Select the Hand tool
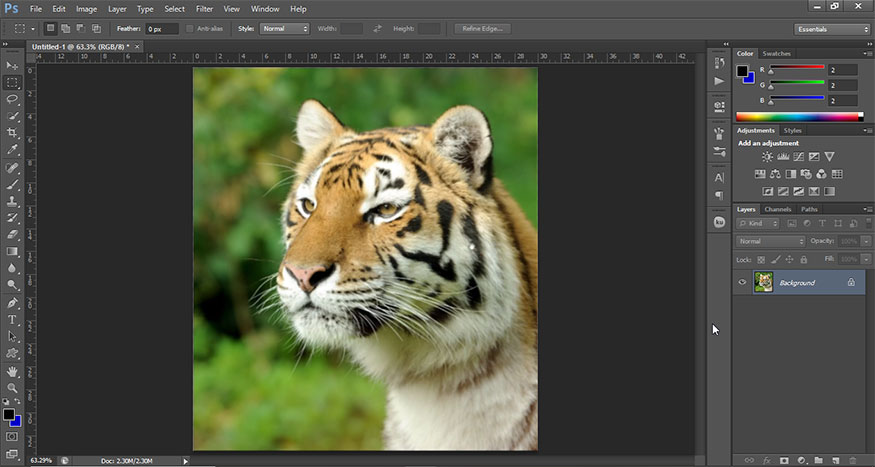Screen dimensions: 875x467 (12, 372)
